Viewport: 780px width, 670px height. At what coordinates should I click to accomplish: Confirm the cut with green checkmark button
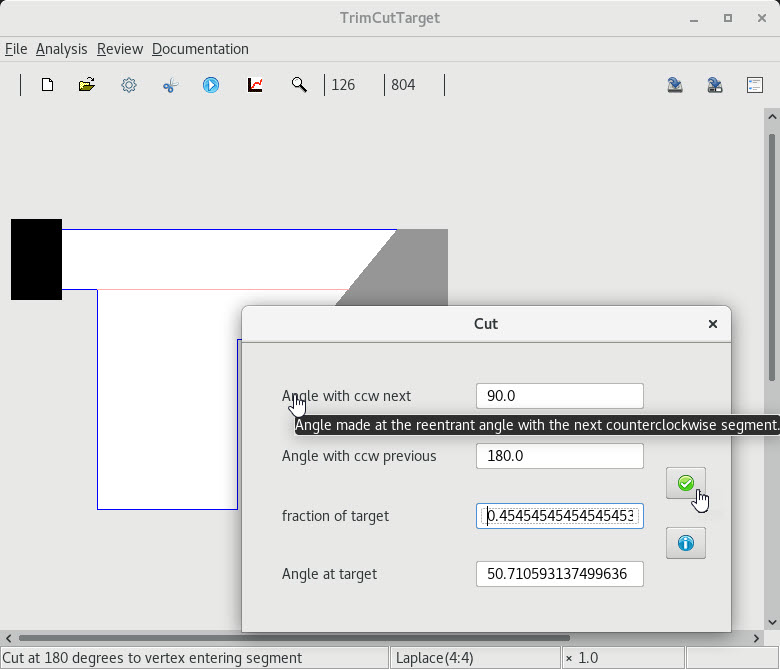point(685,483)
